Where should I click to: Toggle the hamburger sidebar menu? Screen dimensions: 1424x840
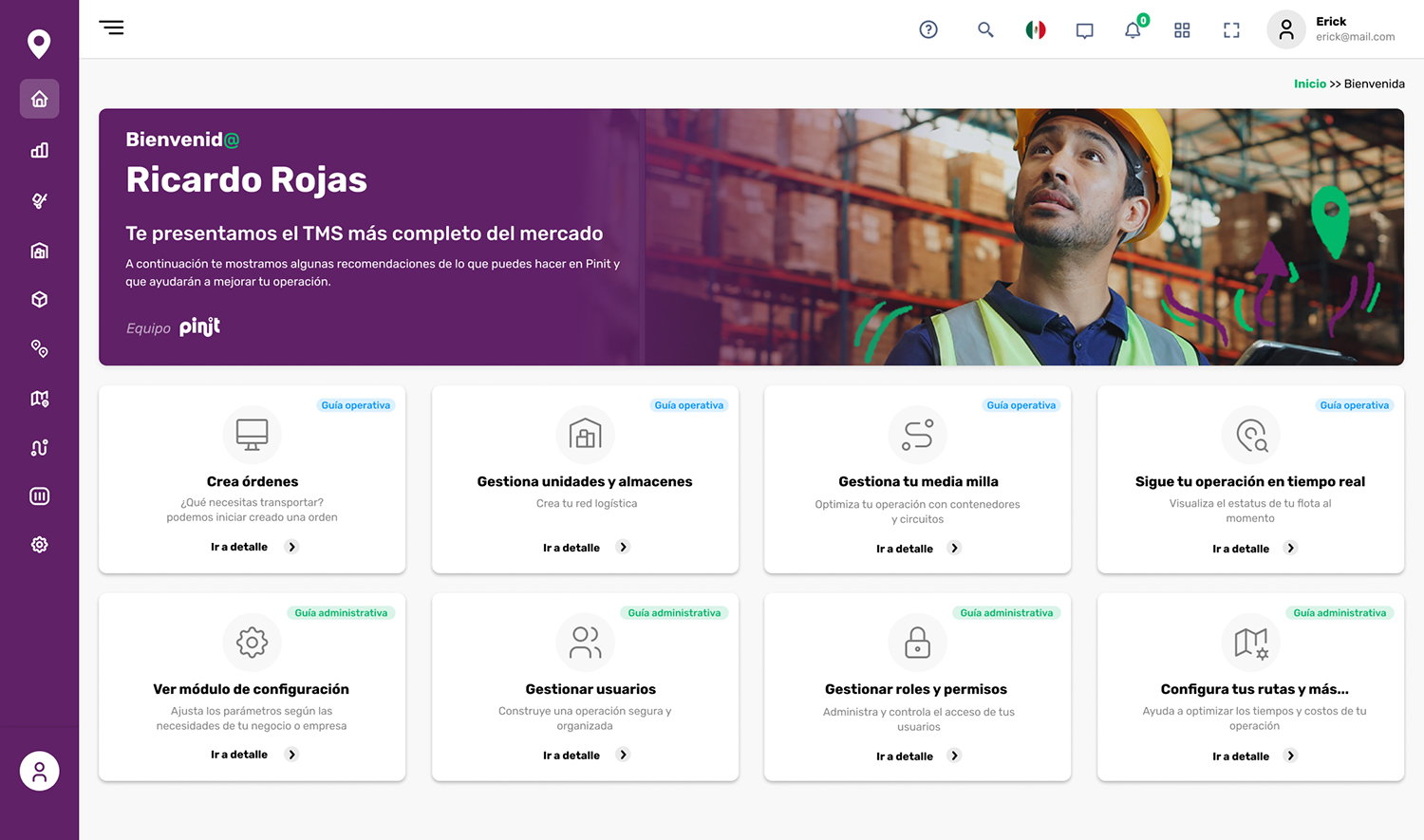pyautogui.click(x=112, y=28)
